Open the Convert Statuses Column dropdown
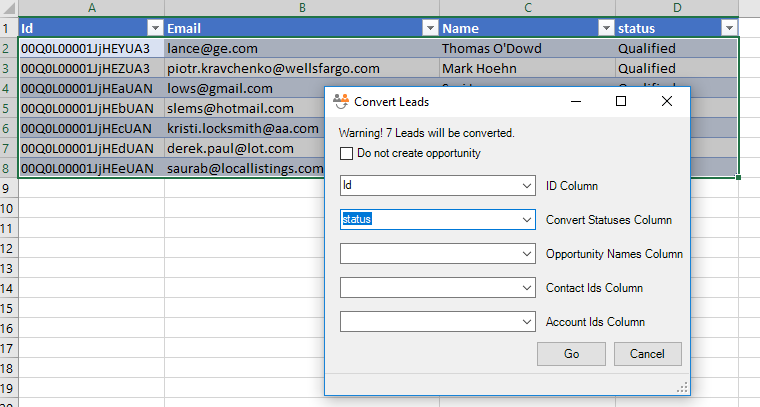Screen dimensions: 760x407 point(527,219)
